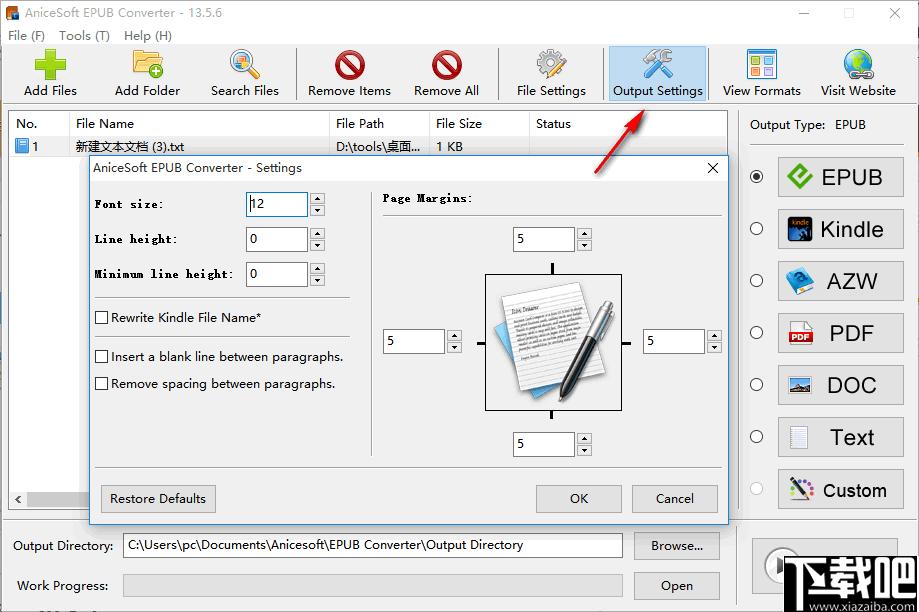The width and height of the screenshot is (919, 612).
Task: Click the Visit Website globe icon
Action: (x=859, y=64)
